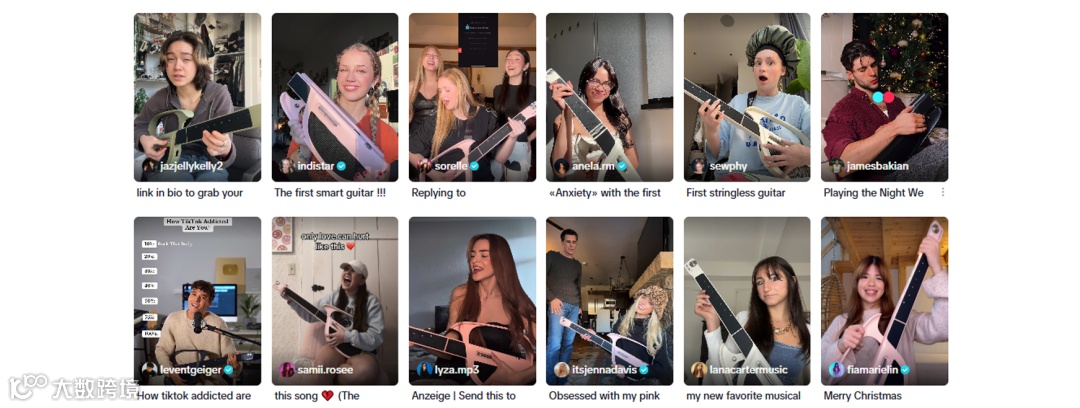
Task: Click the jamesbakian avatar icon
Action: [x=837, y=166]
